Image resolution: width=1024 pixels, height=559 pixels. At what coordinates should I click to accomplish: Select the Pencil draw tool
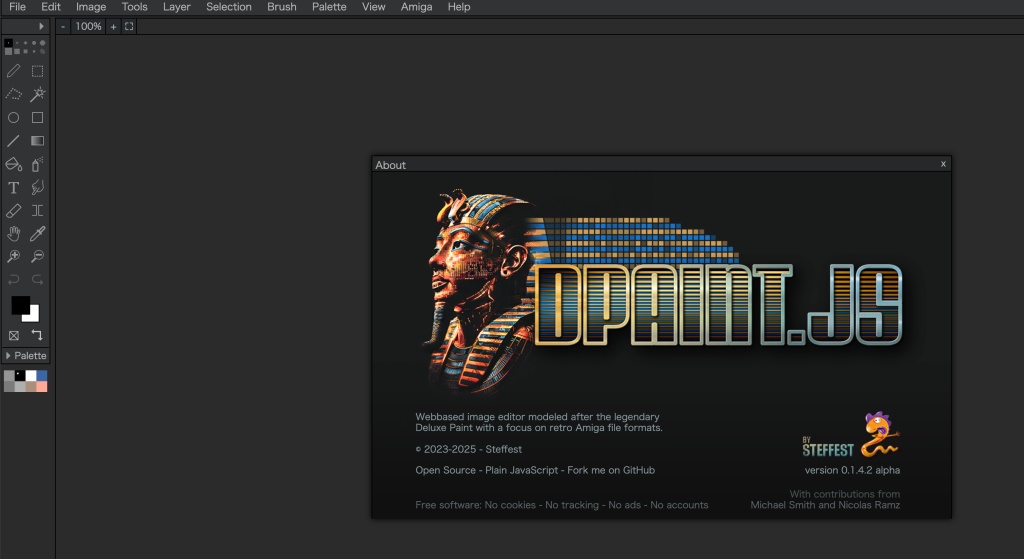pos(14,71)
